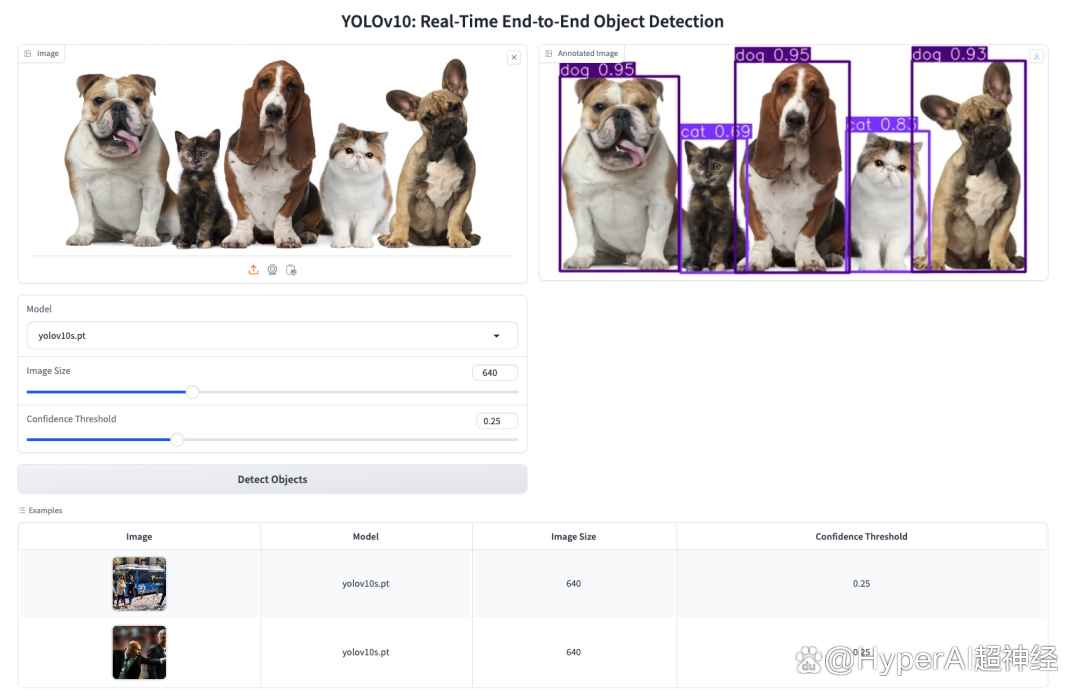The image size is (1080, 698).
Task: Load the second example thumbnail with men
Action: pos(139,652)
